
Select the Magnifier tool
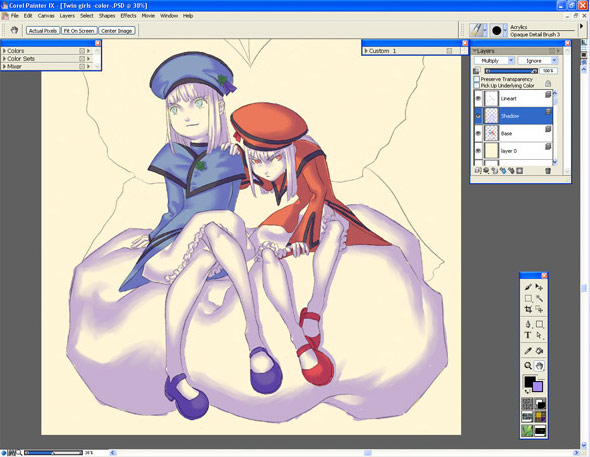coord(528,366)
